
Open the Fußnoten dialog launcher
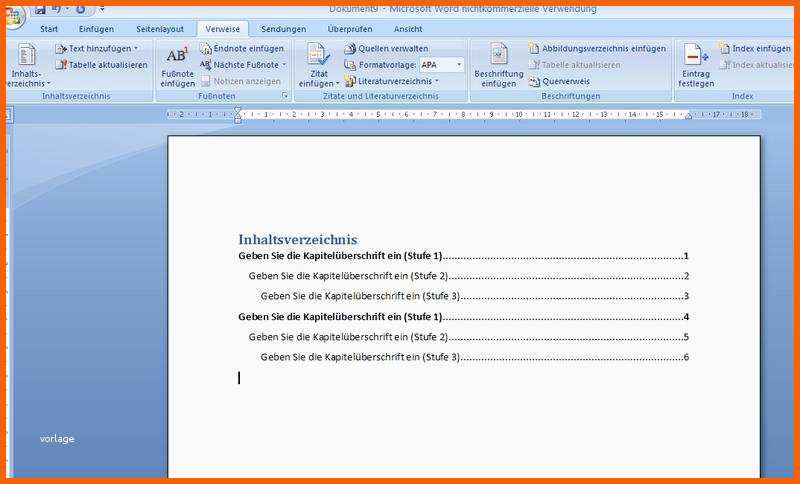[x=285, y=97]
